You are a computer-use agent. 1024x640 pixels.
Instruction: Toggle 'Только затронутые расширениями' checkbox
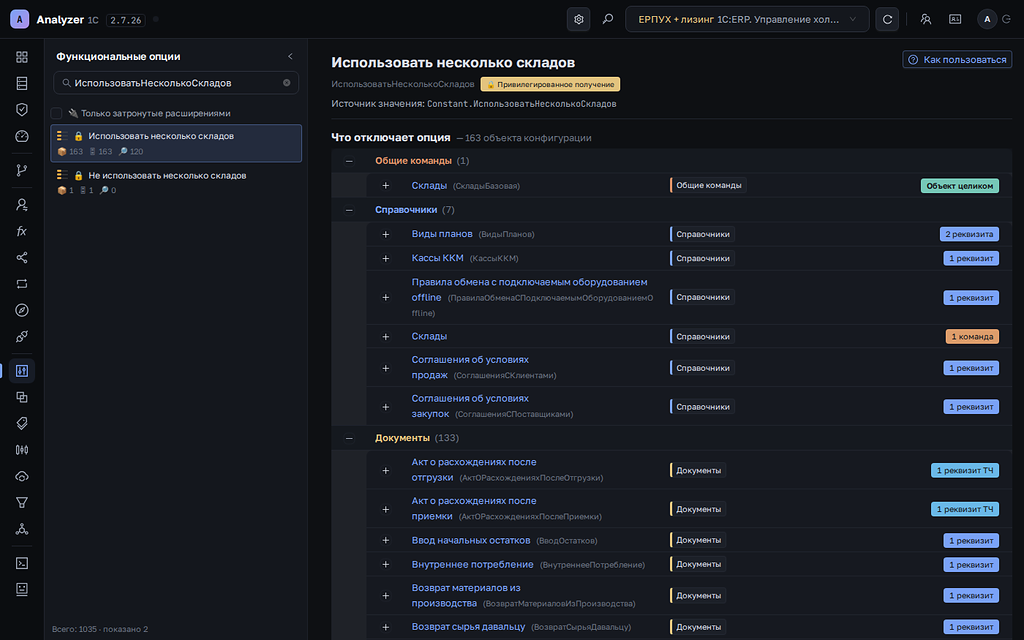57,113
